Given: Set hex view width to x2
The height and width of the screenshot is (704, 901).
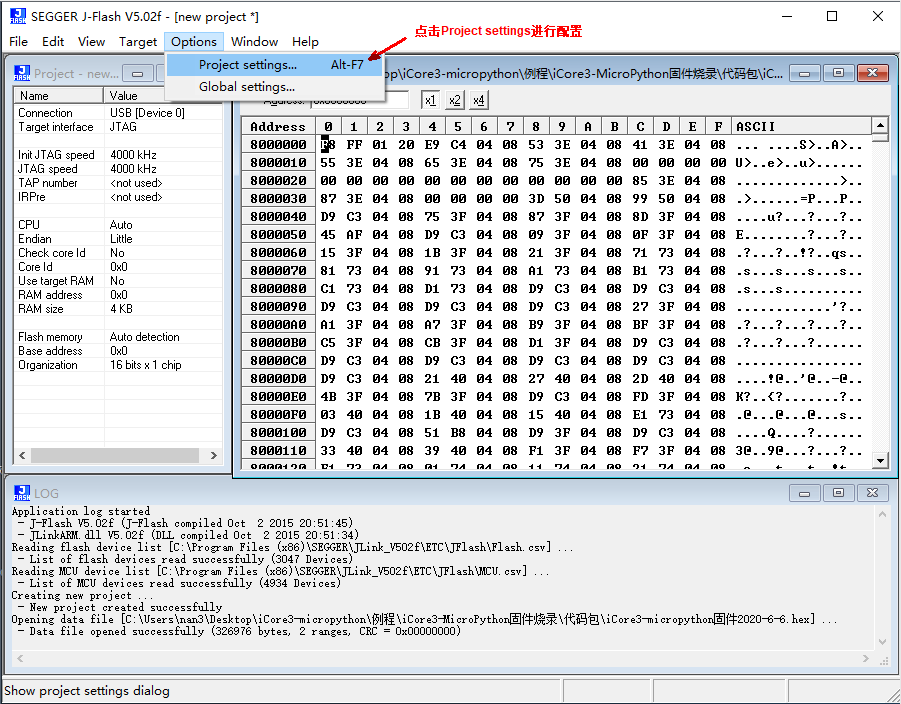Looking at the screenshot, I should [455, 100].
